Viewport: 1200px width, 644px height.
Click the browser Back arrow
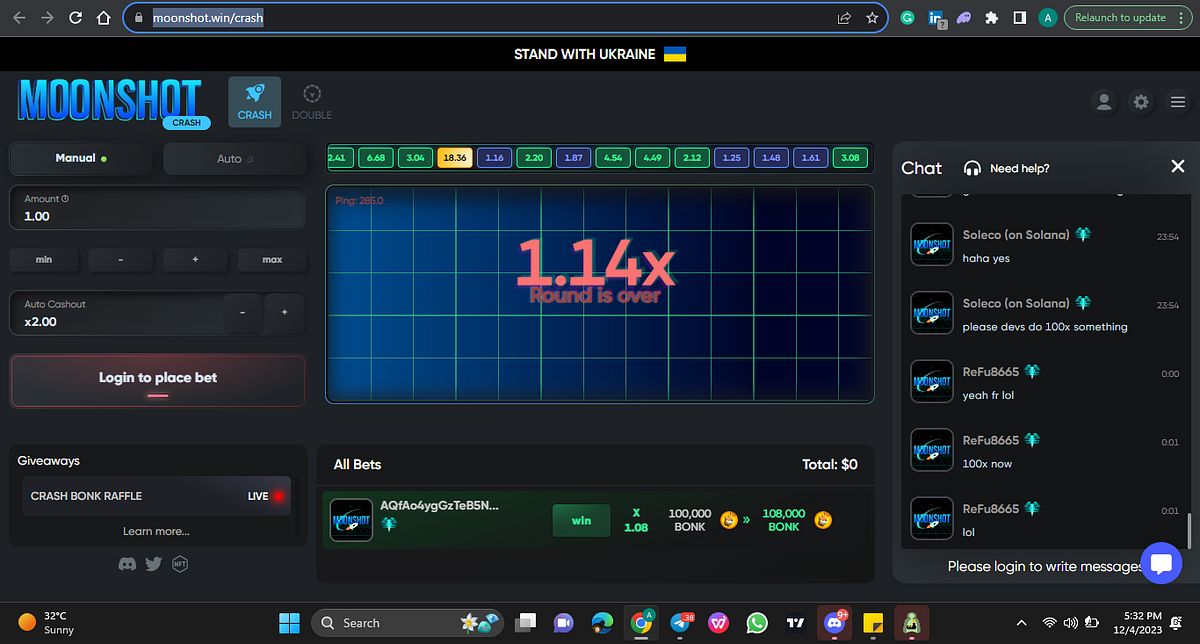[18, 18]
